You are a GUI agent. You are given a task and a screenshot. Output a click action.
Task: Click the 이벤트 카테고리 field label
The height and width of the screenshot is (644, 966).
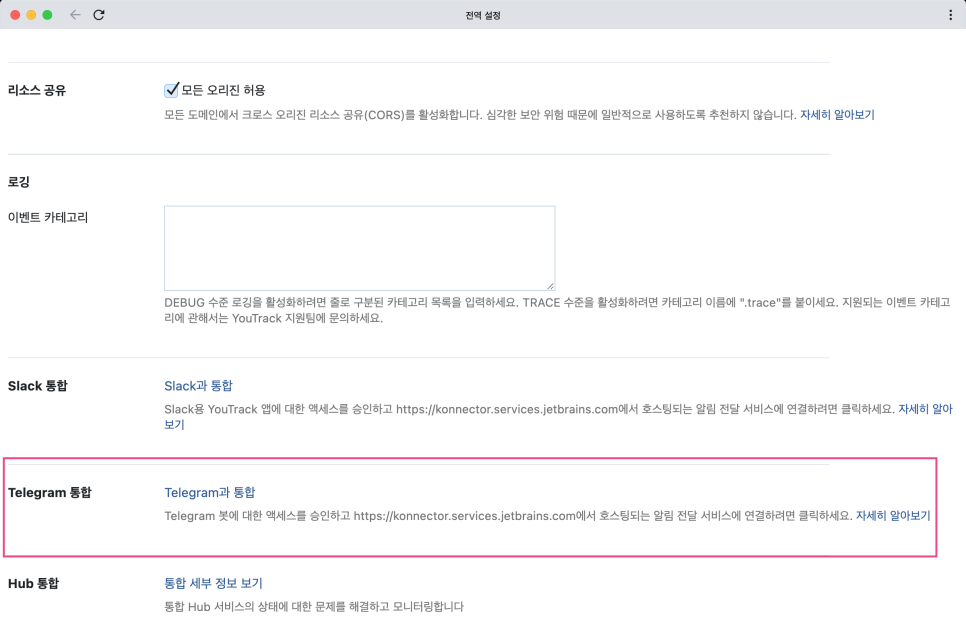click(x=48, y=217)
